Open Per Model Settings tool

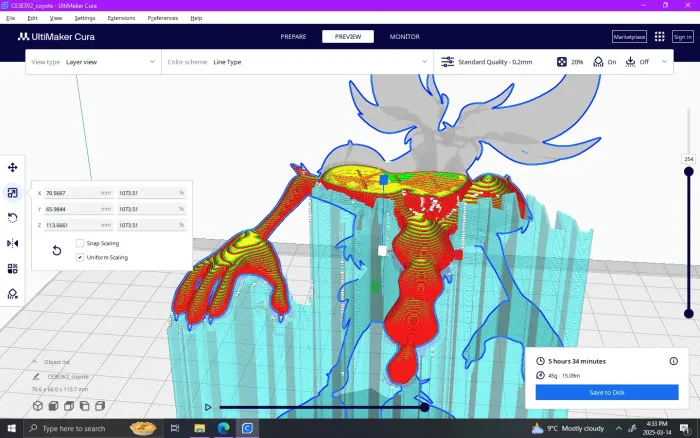(x=13, y=268)
